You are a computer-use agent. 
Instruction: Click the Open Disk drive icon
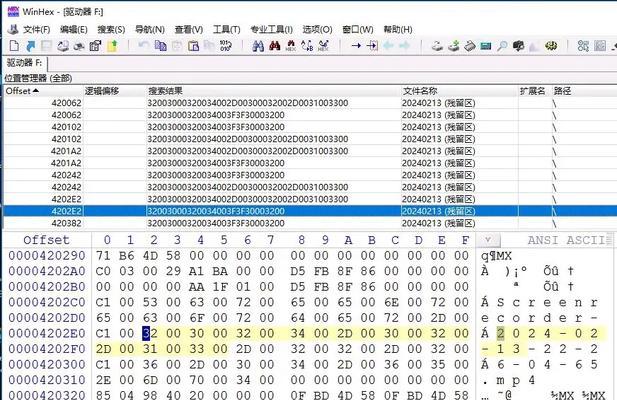point(437,46)
